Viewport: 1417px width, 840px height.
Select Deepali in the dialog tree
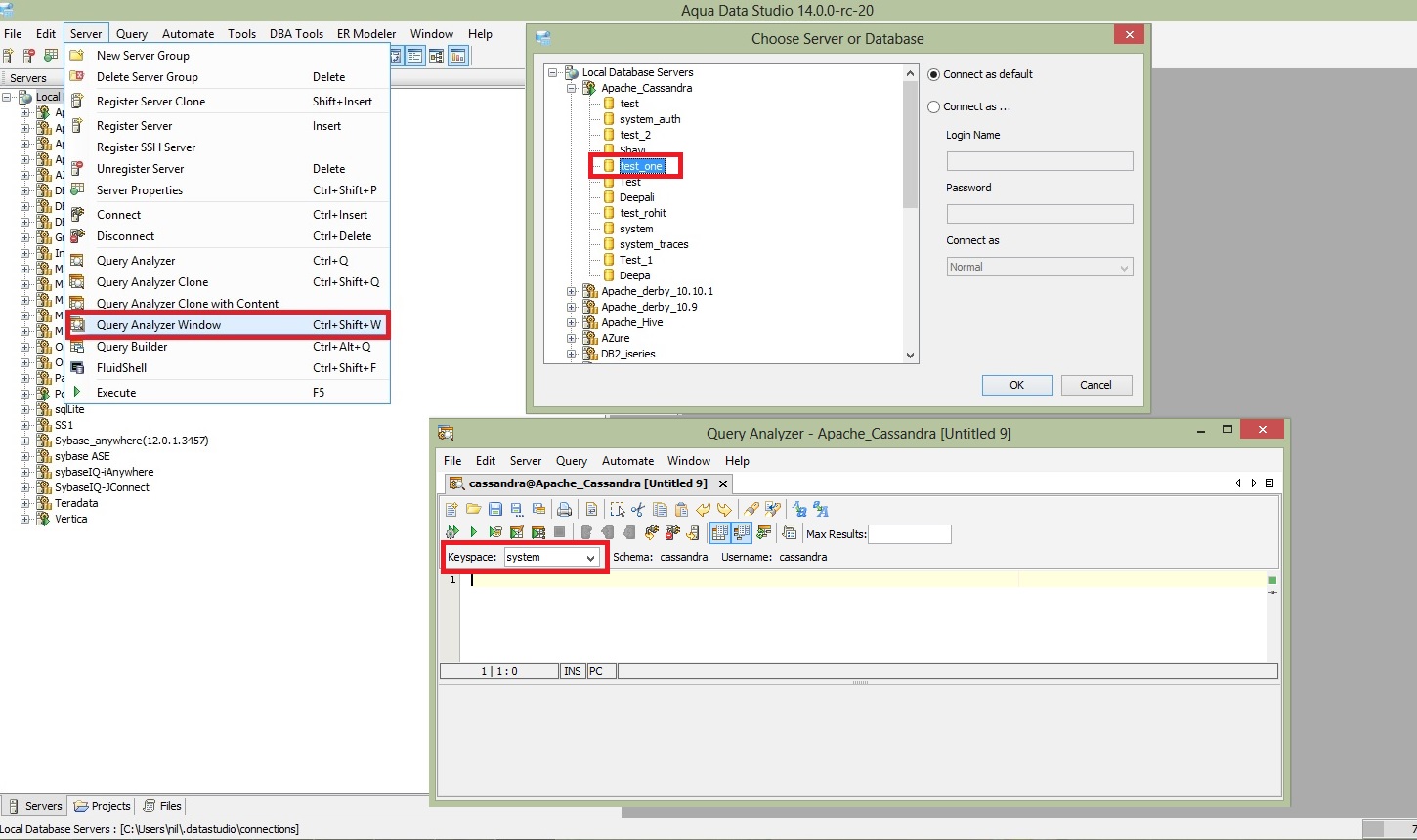click(637, 197)
